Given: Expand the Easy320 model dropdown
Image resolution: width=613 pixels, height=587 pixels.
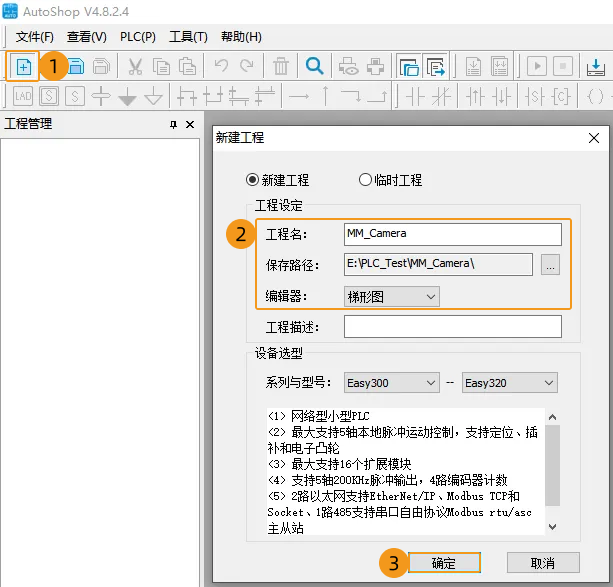Looking at the screenshot, I should pyautogui.click(x=509, y=383).
